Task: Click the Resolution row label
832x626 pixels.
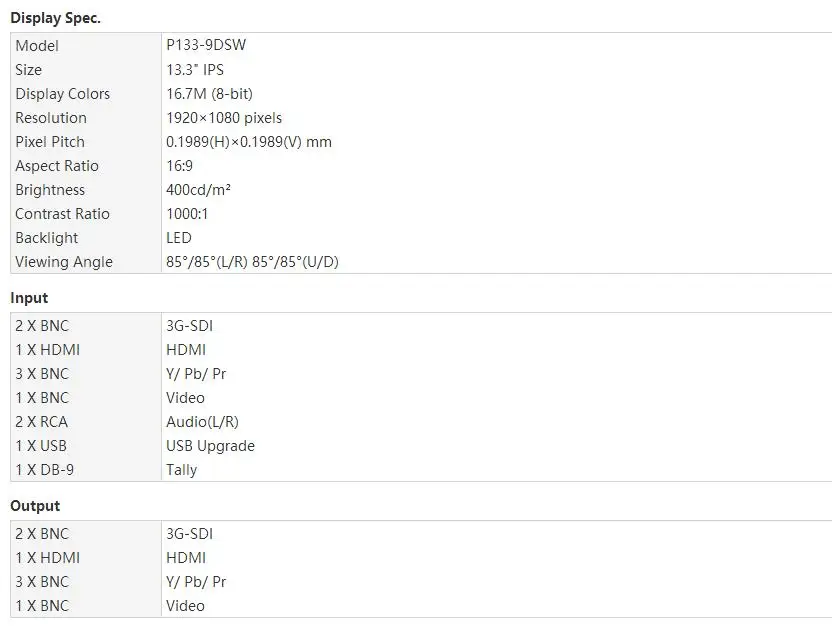Action: 51,118
